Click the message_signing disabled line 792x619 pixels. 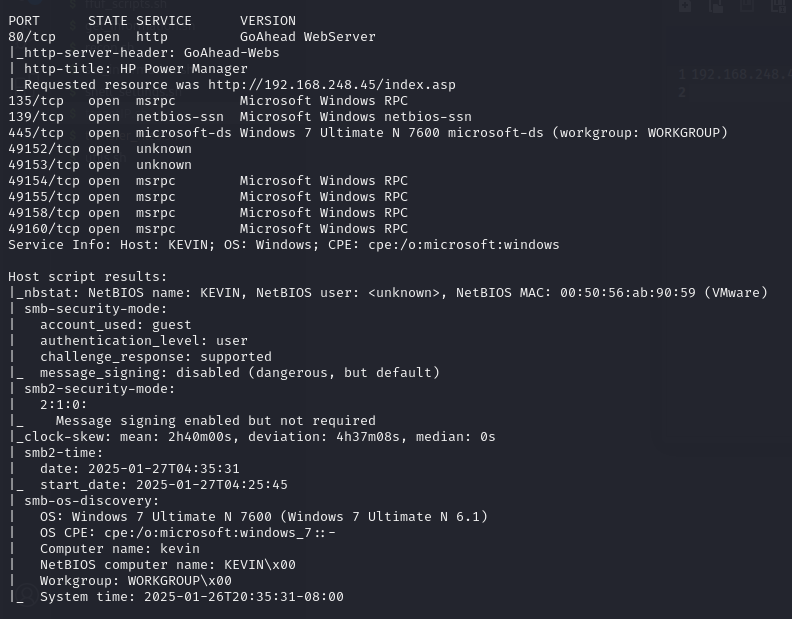click(240, 373)
